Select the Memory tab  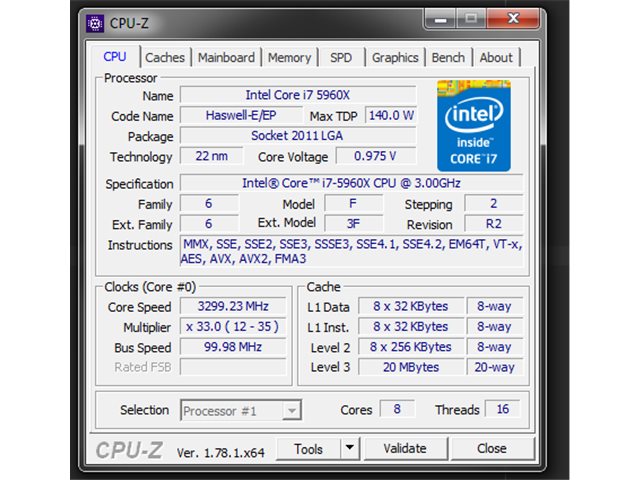tap(289, 58)
